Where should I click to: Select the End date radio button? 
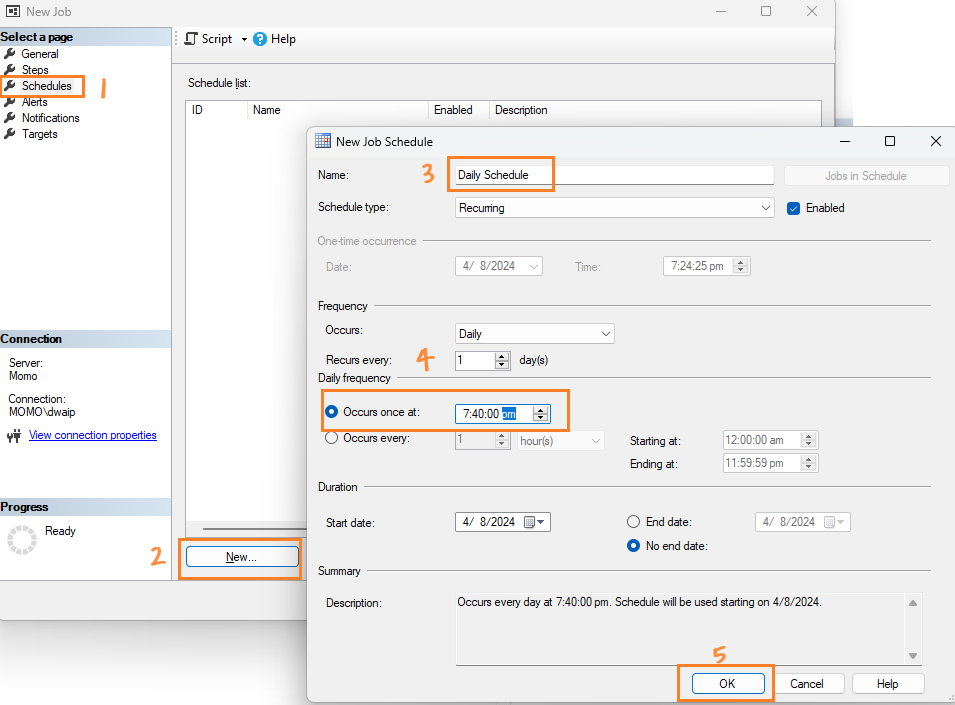633,522
